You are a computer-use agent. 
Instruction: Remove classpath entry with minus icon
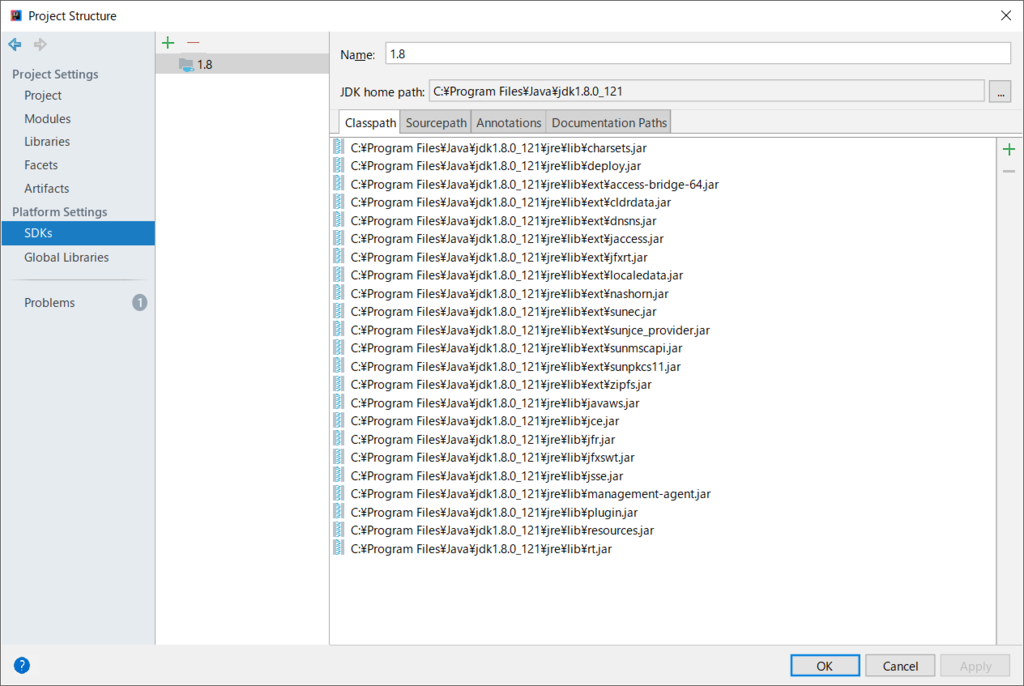coord(1009,171)
